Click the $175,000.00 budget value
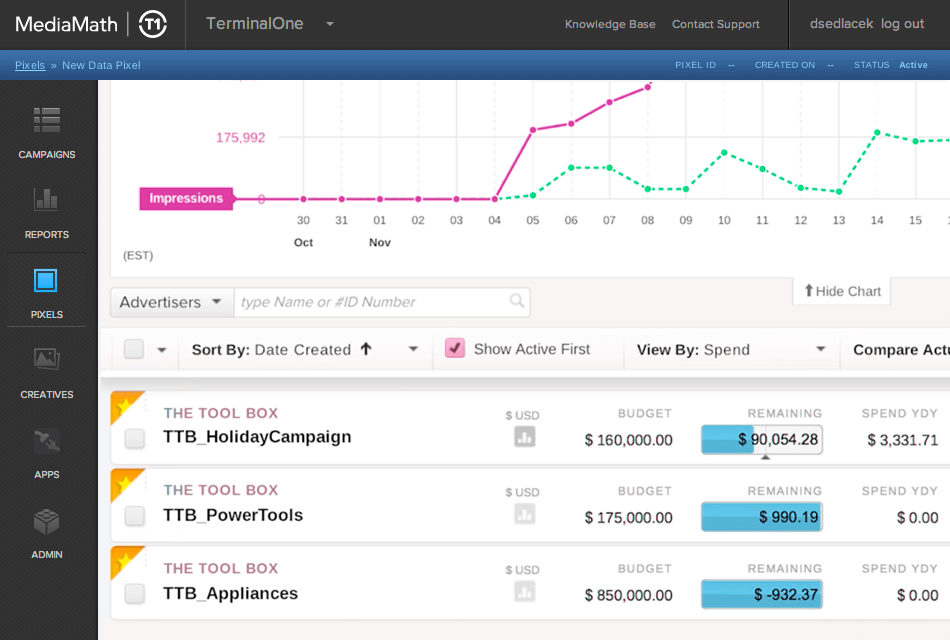 pos(628,518)
